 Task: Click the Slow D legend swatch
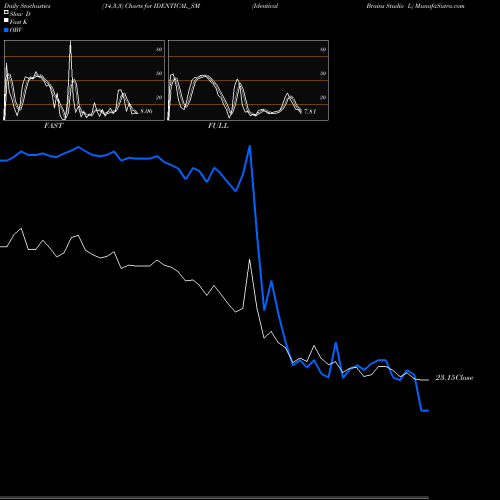(x=6, y=12)
